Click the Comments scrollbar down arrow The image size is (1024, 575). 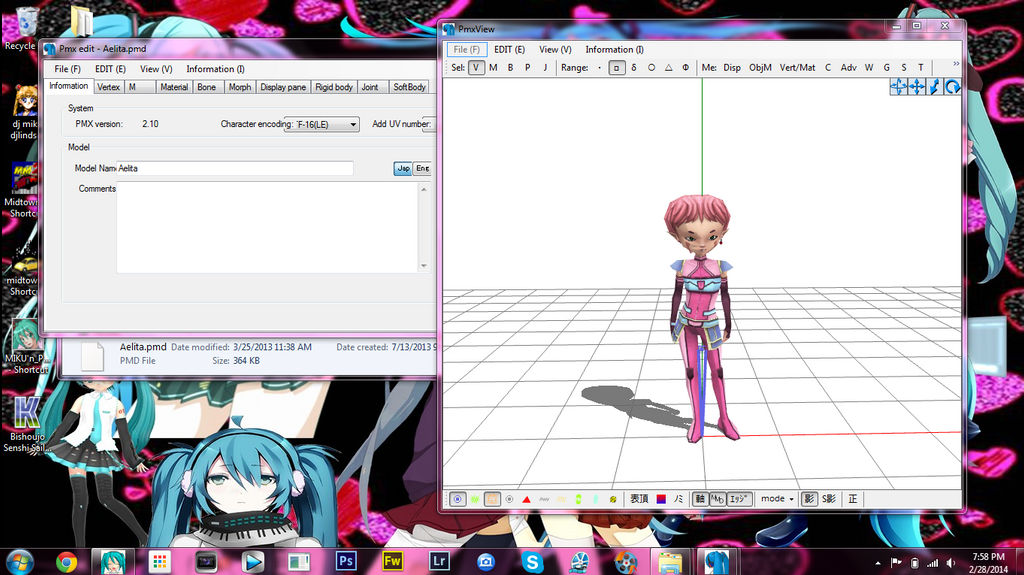(x=424, y=265)
